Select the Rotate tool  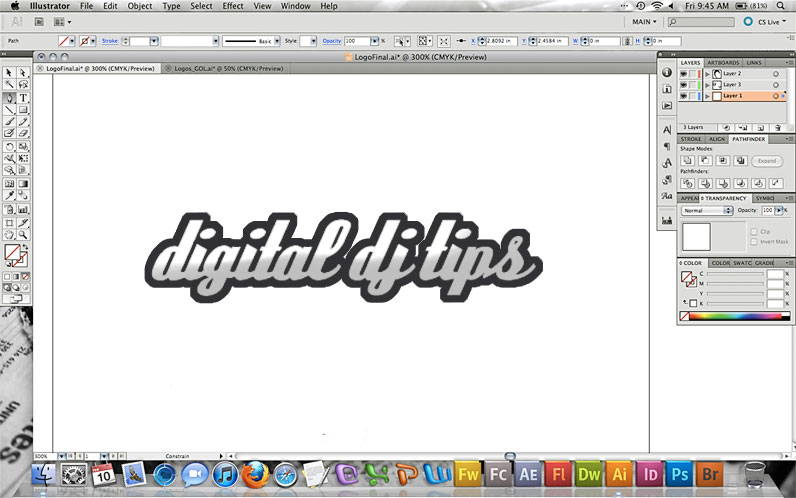[x=9, y=147]
